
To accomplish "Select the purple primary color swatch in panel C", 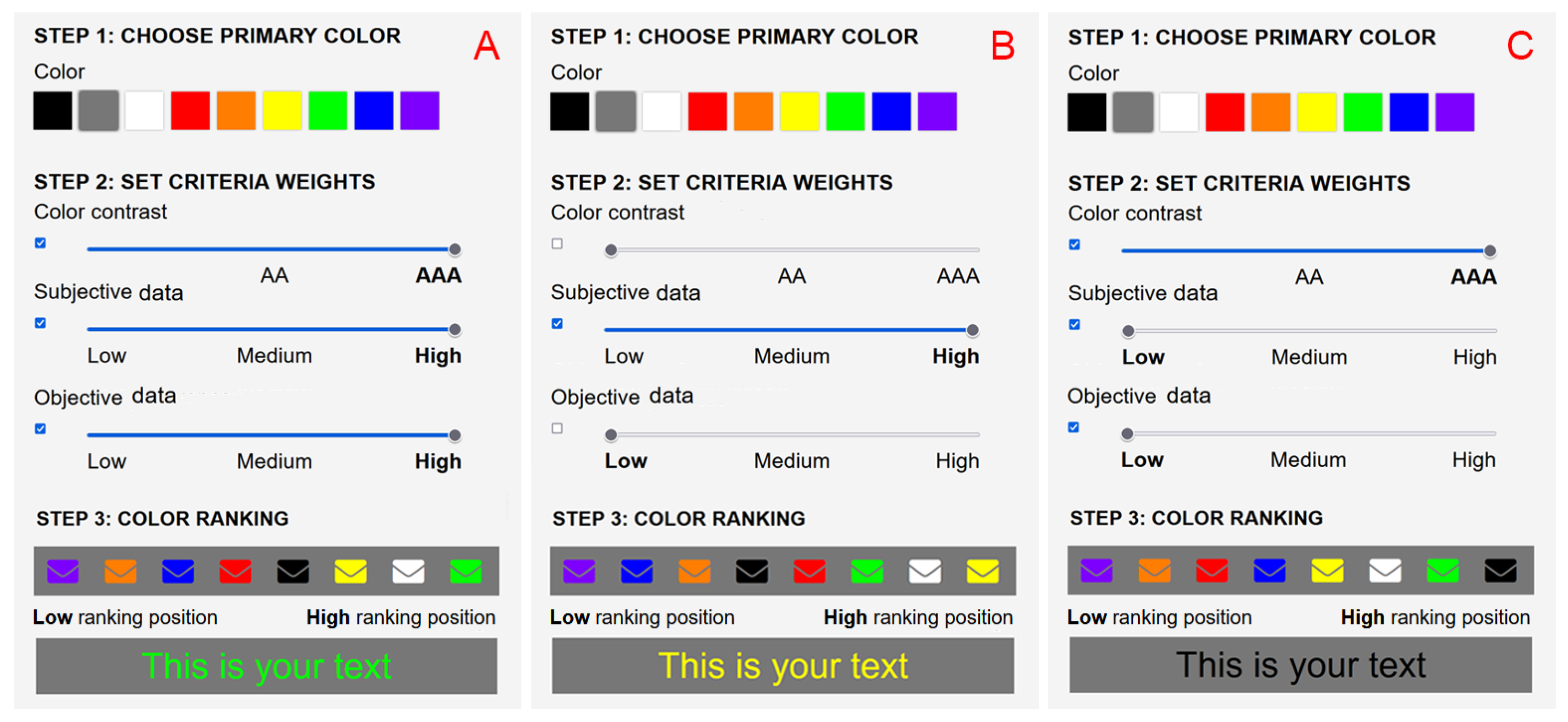I will [x=1455, y=113].
